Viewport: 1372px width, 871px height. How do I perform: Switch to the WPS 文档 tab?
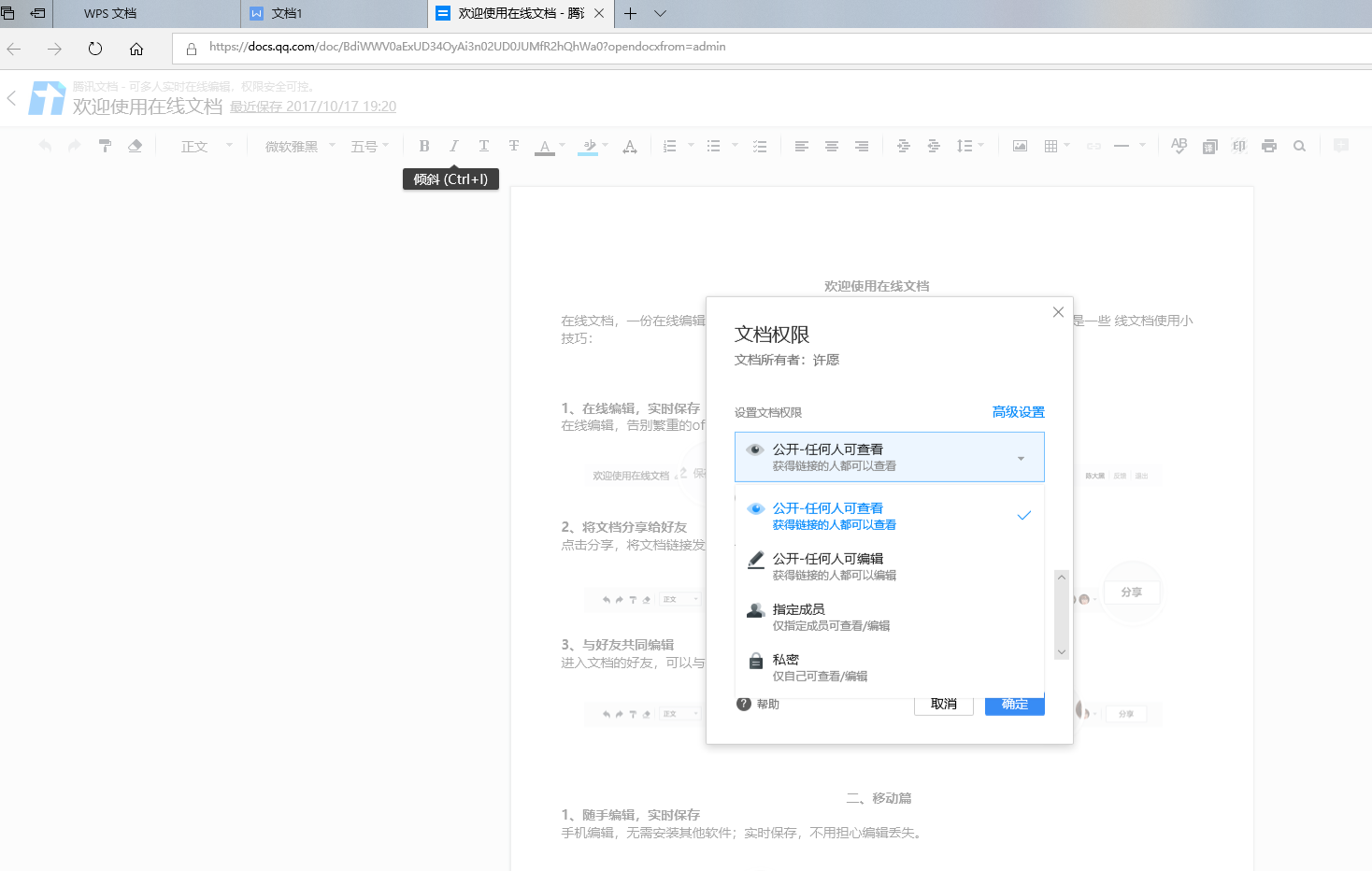(x=110, y=13)
